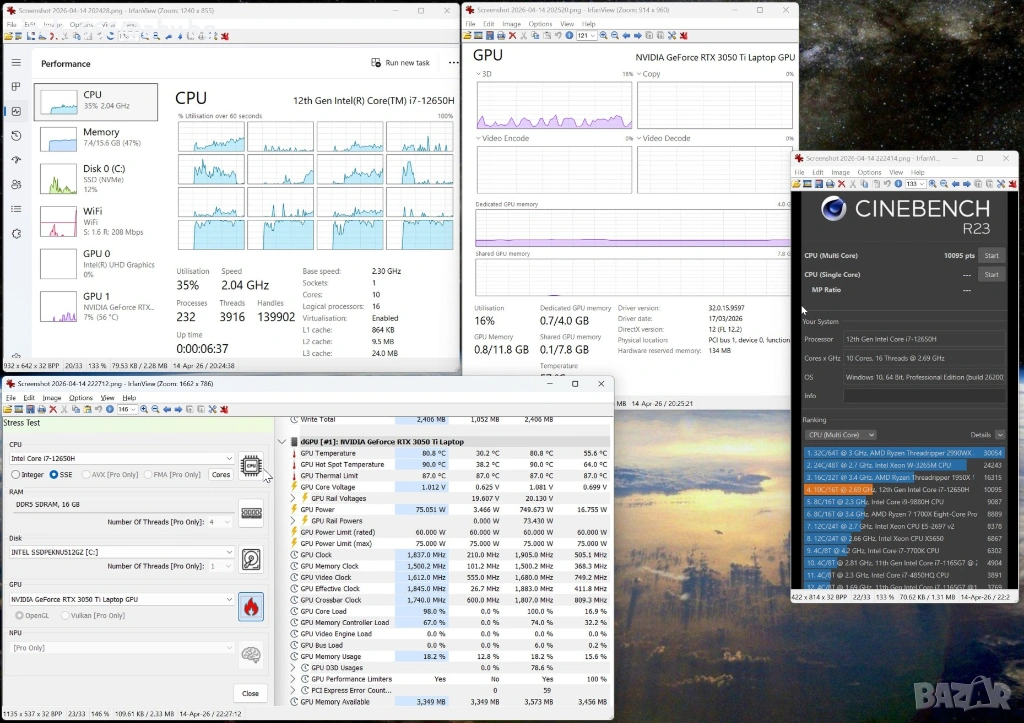This screenshot has height=723, width=1024.
Task: Start GPU stress test with flame icon
Action: coord(250,606)
